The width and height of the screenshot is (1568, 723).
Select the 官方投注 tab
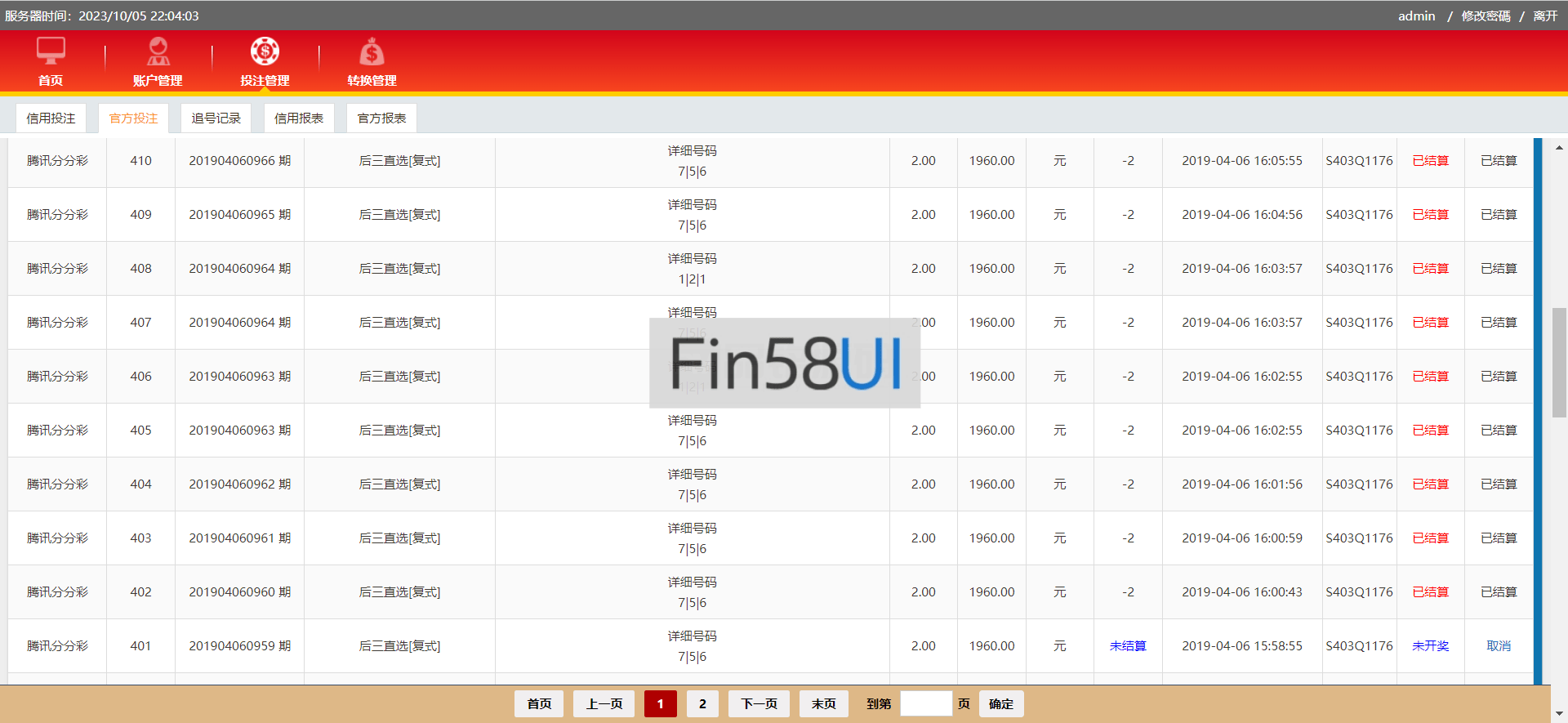pyautogui.click(x=133, y=118)
